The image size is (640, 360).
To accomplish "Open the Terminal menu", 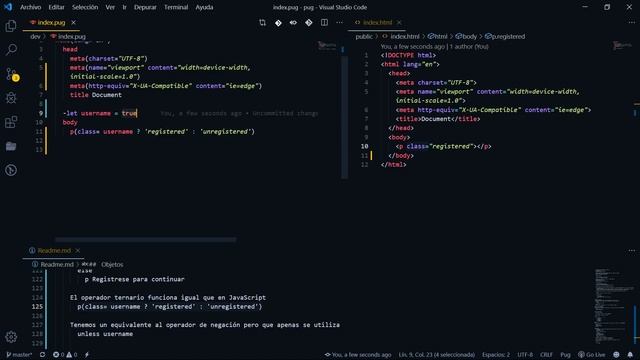I will coord(176,7).
